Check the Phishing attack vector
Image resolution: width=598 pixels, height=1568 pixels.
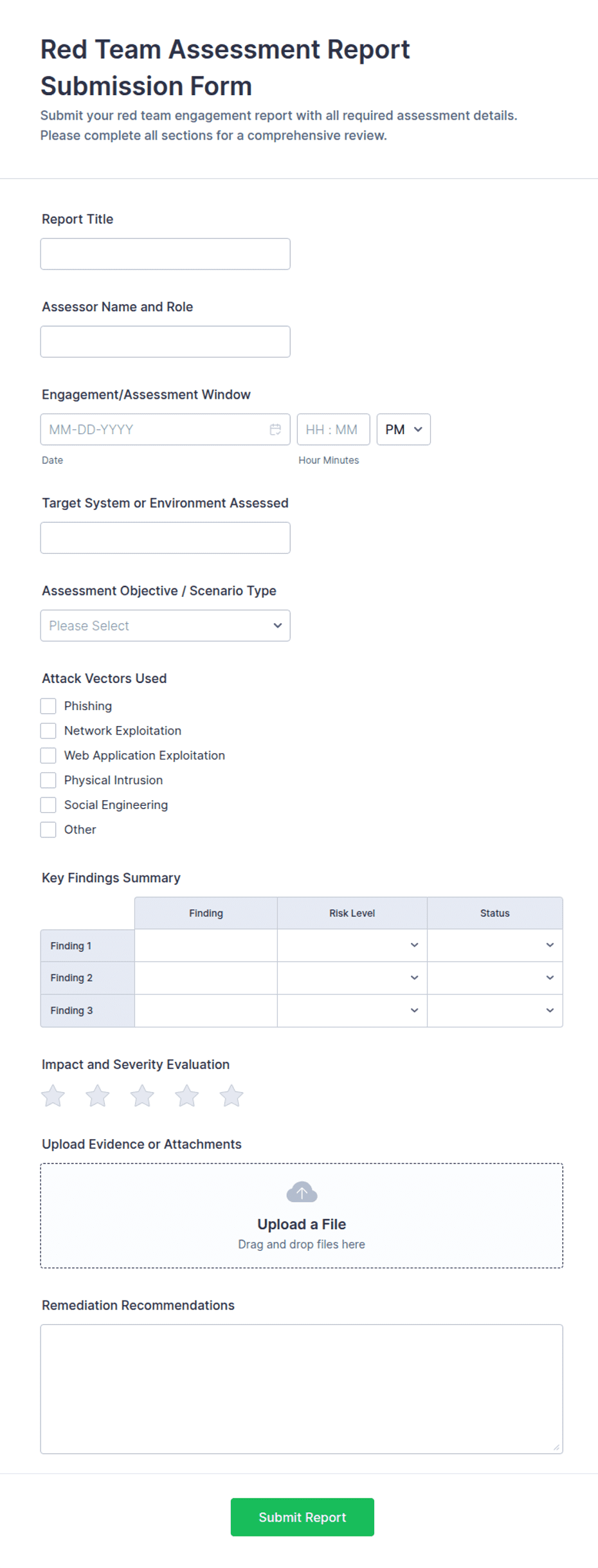click(48, 706)
